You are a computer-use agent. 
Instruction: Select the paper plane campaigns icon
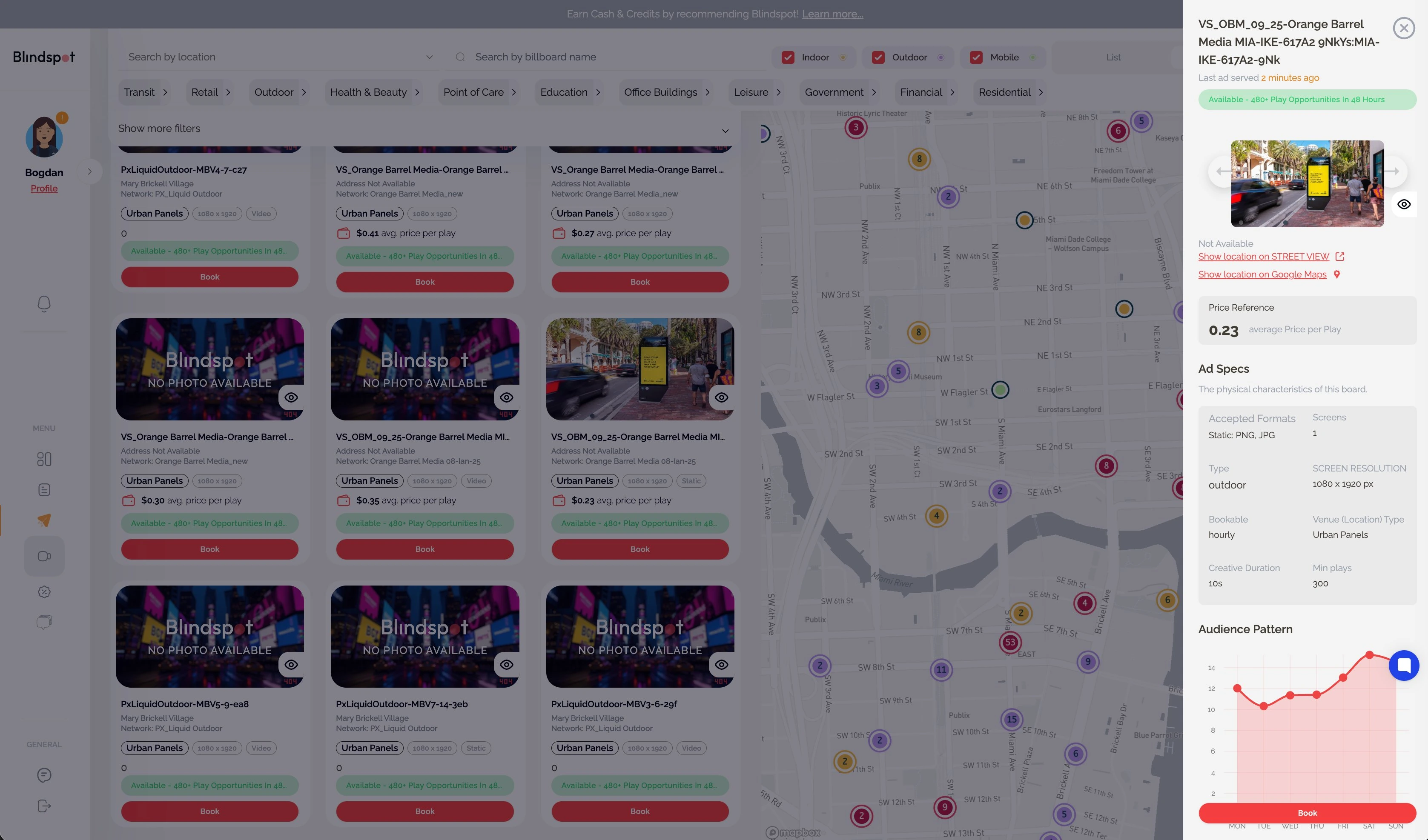pos(43,520)
